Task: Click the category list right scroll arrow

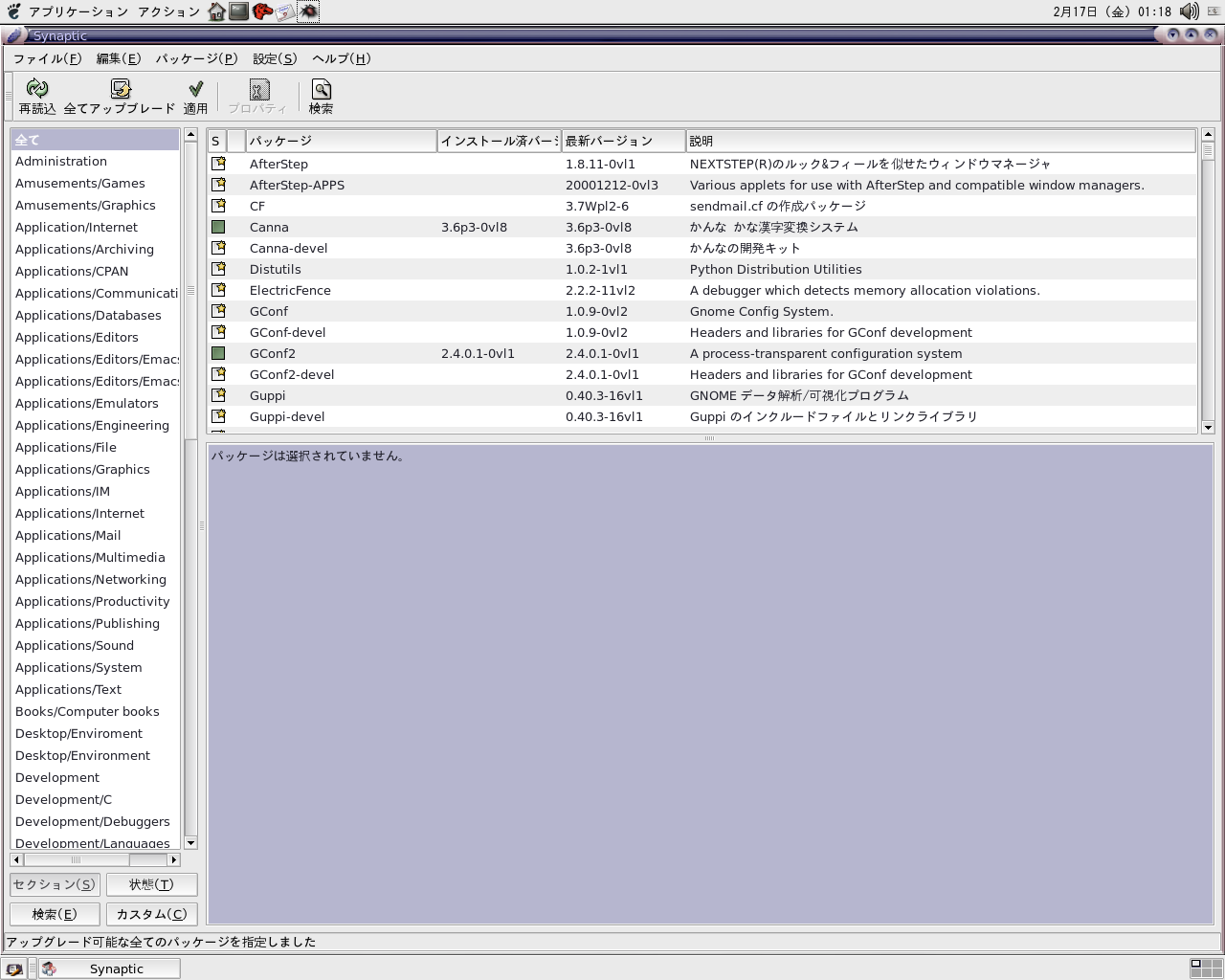Action: pos(174,859)
